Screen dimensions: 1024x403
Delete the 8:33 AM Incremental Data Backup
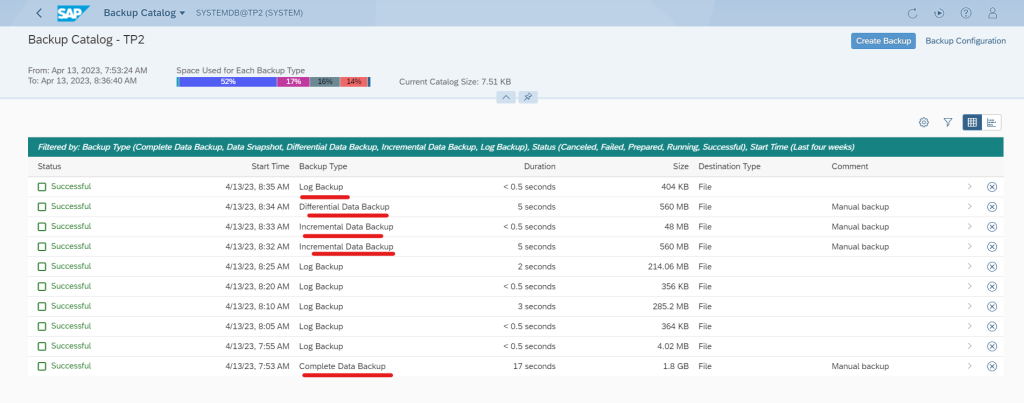tap(991, 227)
